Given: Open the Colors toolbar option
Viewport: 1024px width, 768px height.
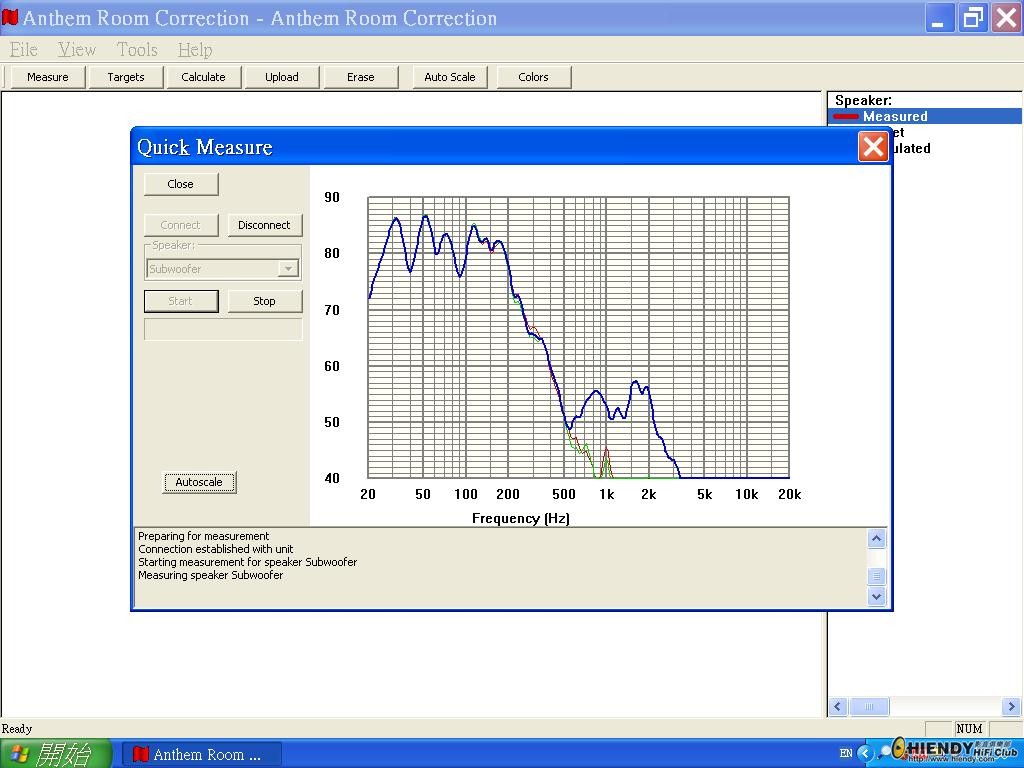Looking at the screenshot, I should coord(534,77).
